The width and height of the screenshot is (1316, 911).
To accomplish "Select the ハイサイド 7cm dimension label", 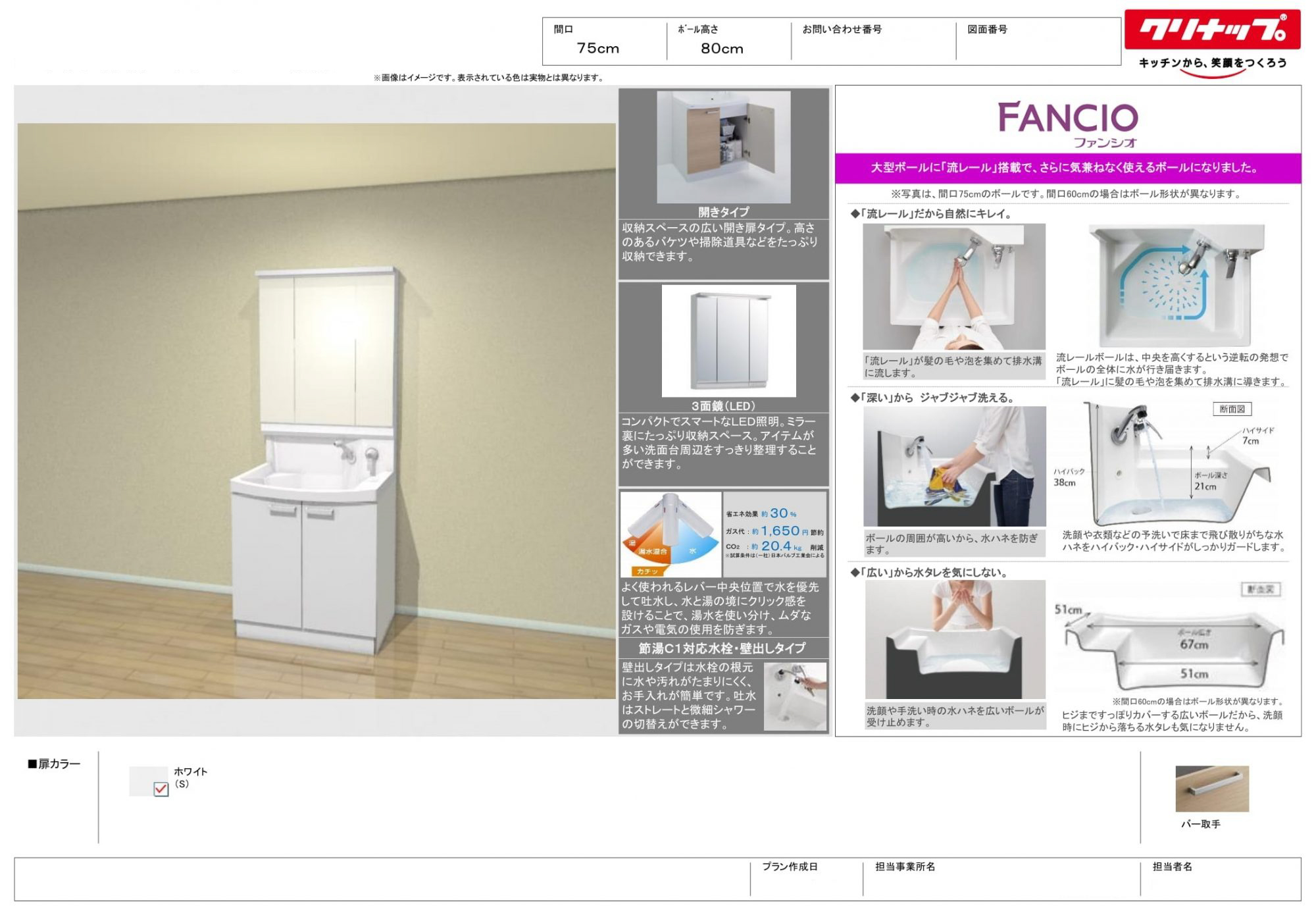I will 1258,436.
